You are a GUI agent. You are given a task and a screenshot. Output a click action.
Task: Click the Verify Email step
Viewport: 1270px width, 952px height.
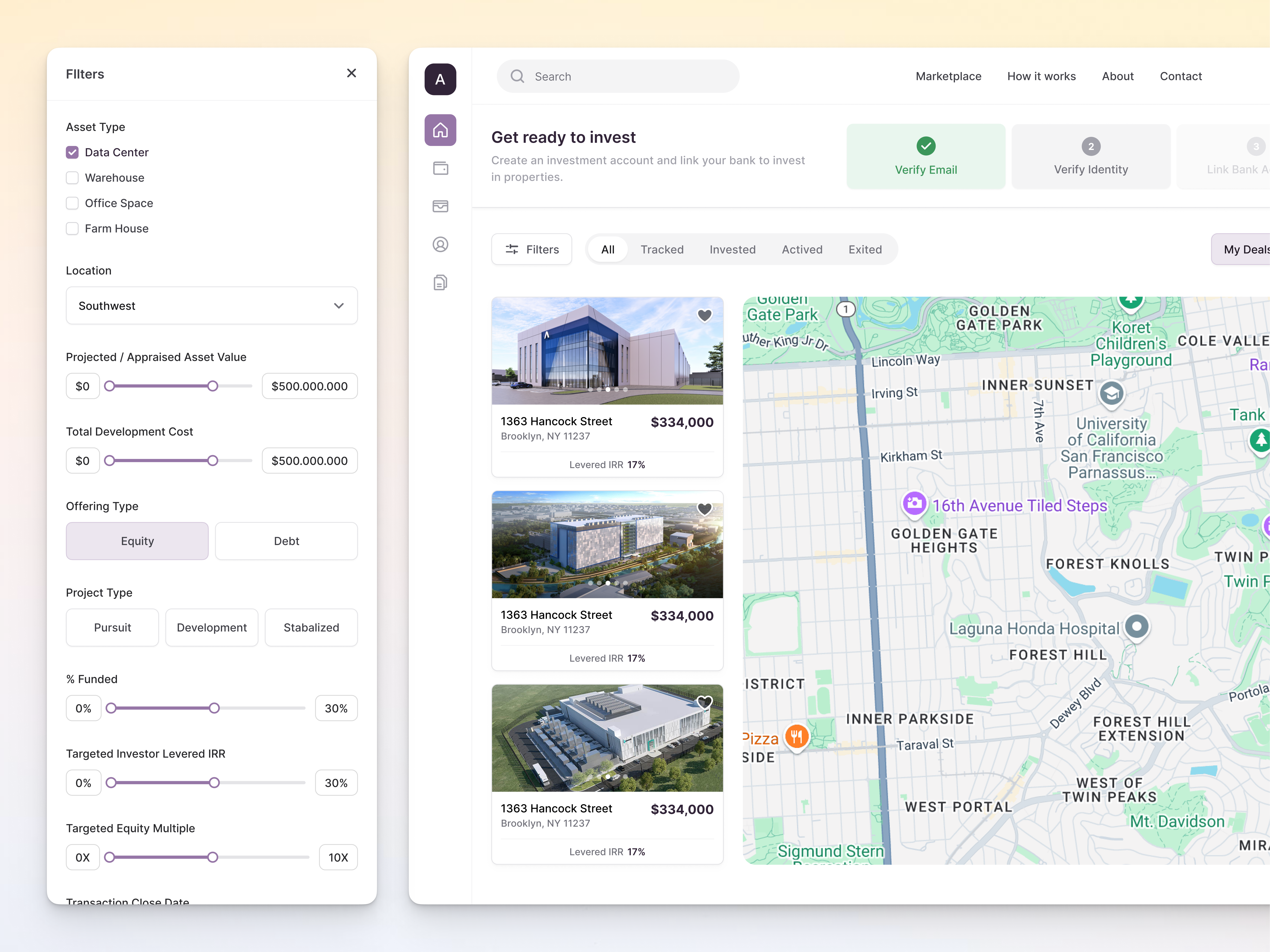click(925, 156)
